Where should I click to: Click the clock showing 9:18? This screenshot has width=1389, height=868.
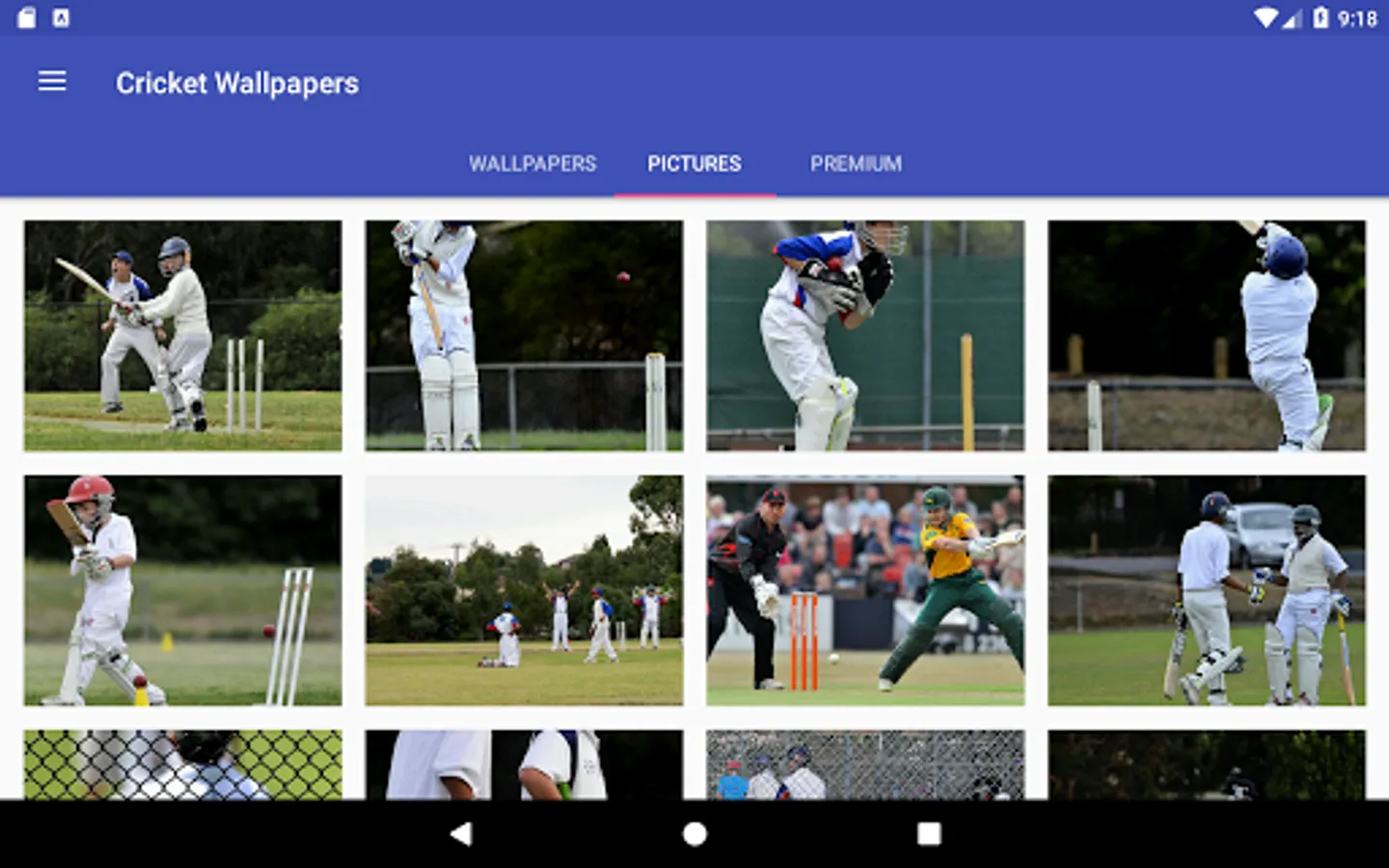point(1357,18)
